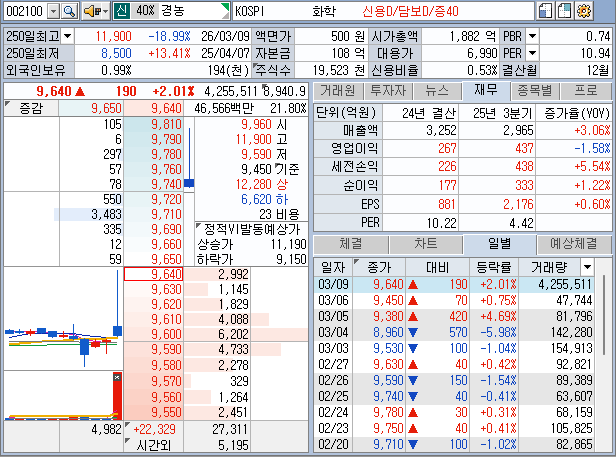This screenshot has height=457, width=616.
Task: Select the 03/04 daily row
Action: click(x=454, y=332)
